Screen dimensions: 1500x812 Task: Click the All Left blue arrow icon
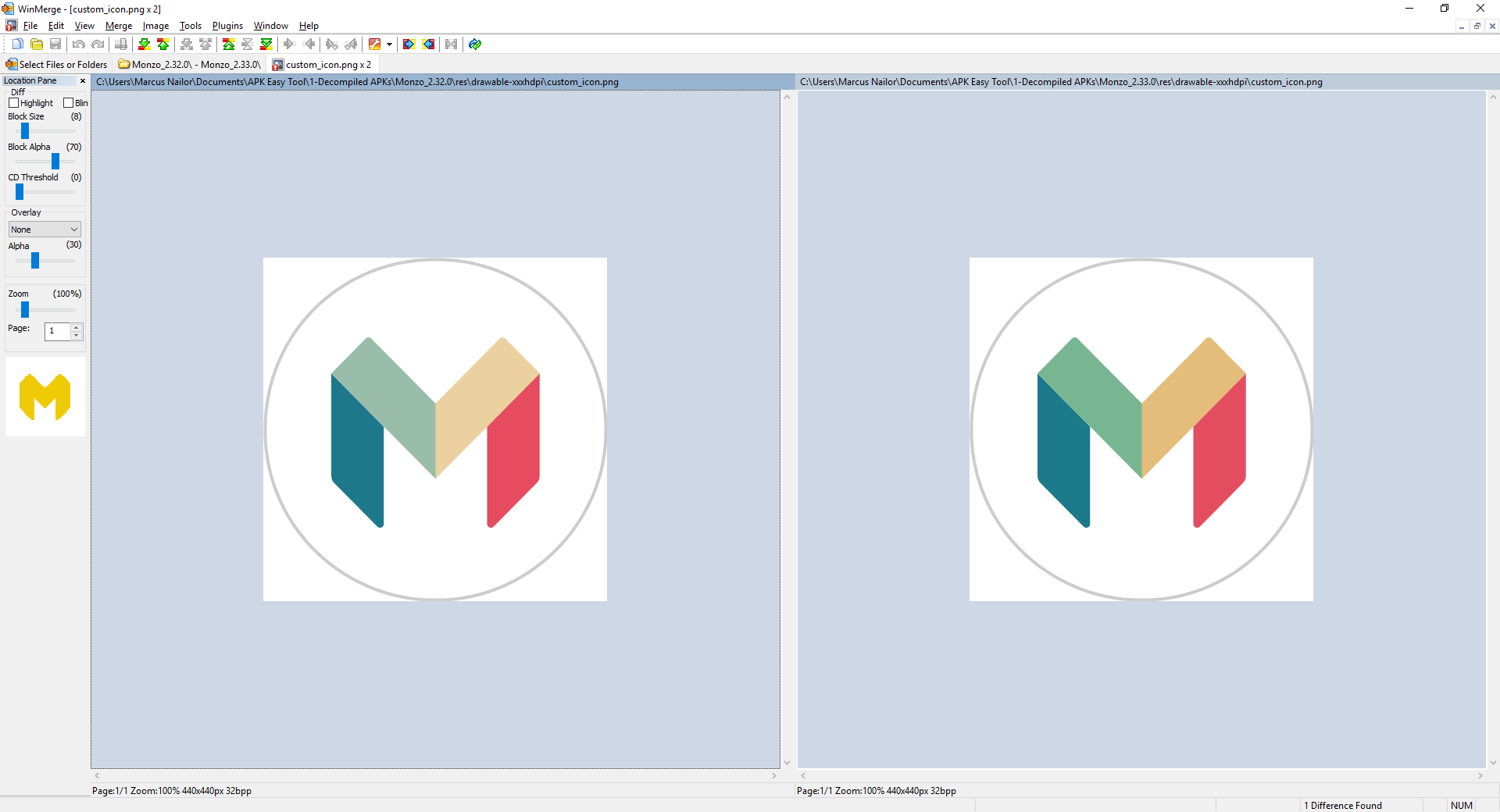[428, 45]
